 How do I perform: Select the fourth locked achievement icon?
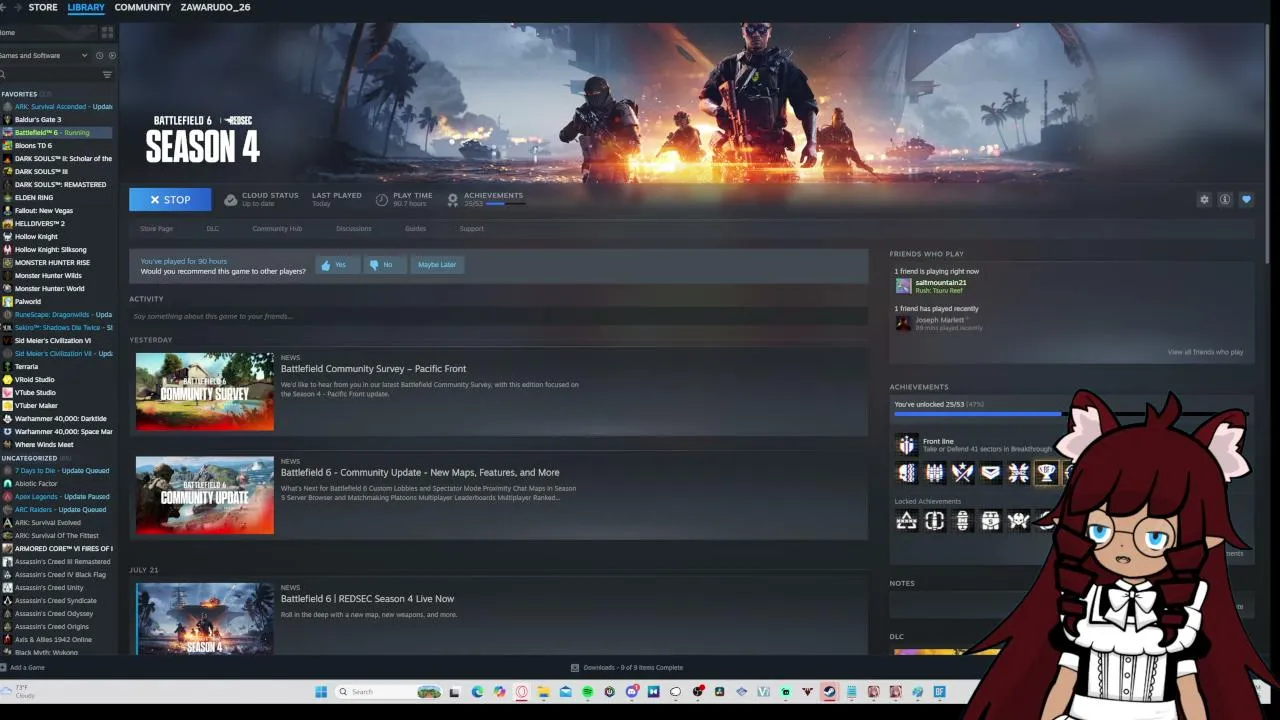pos(990,520)
